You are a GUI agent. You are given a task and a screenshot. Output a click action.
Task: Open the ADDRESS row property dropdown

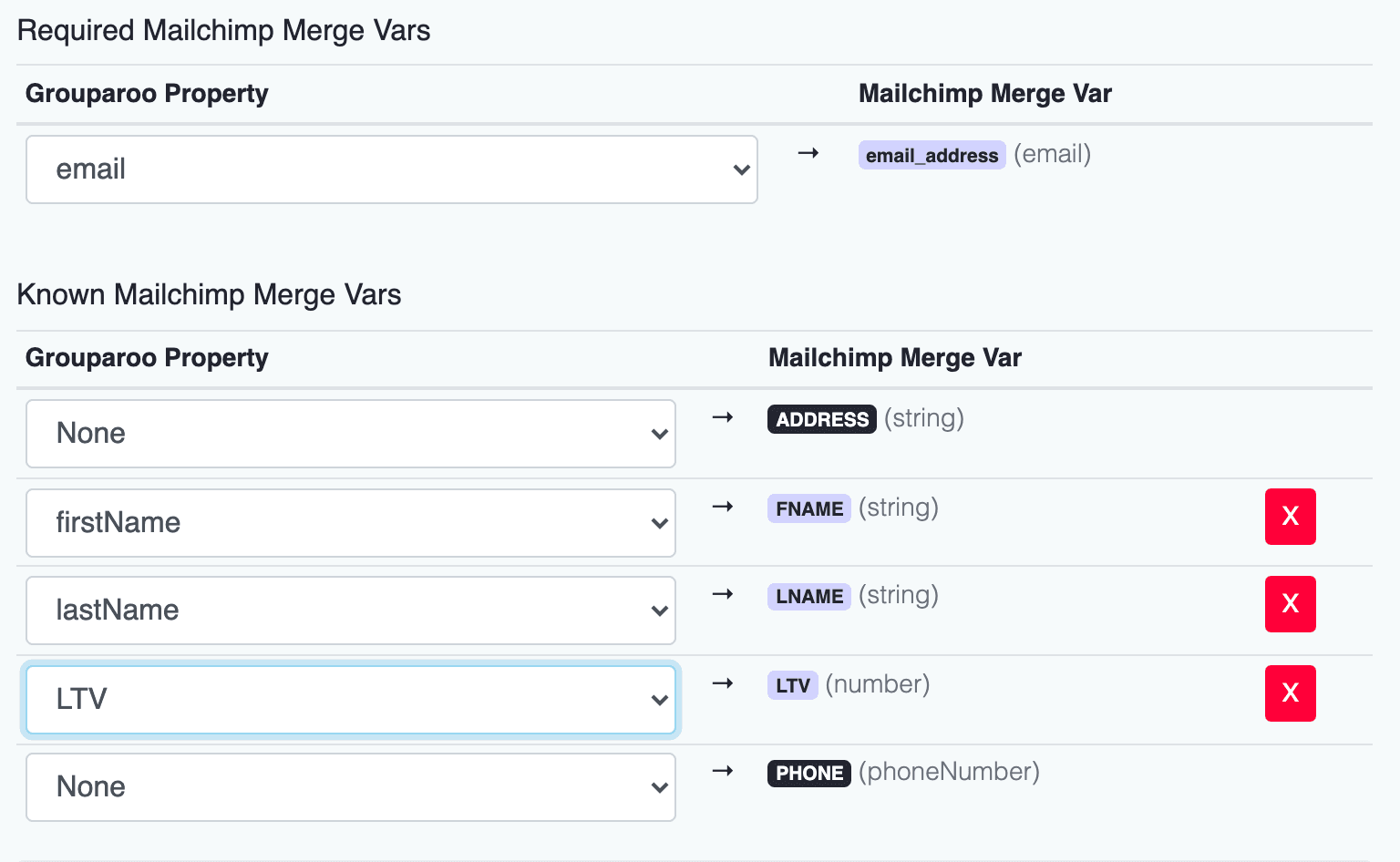(x=351, y=434)
